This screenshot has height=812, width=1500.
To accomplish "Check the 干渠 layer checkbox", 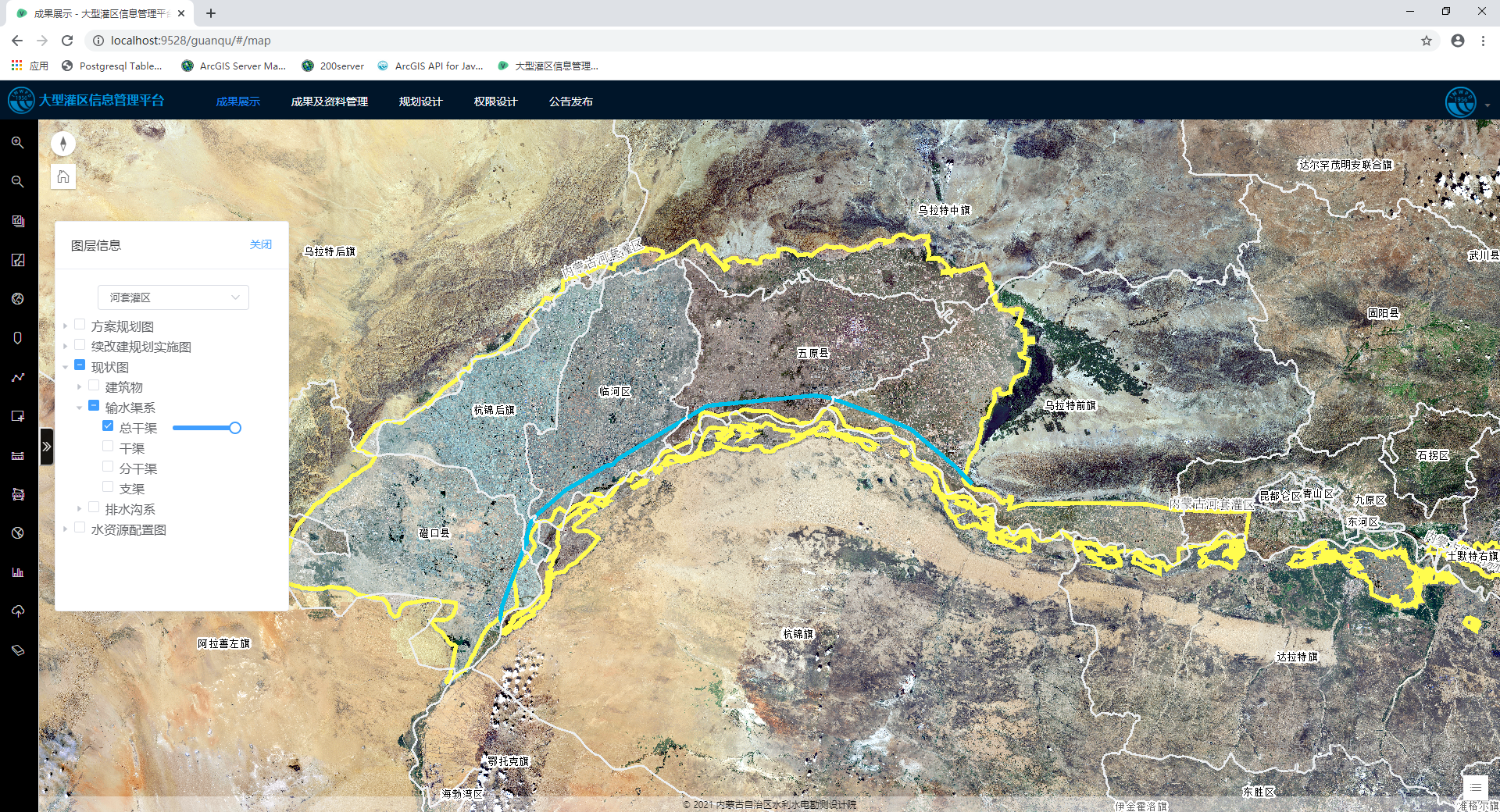I will pyautogui.click(x=108, y=447).
